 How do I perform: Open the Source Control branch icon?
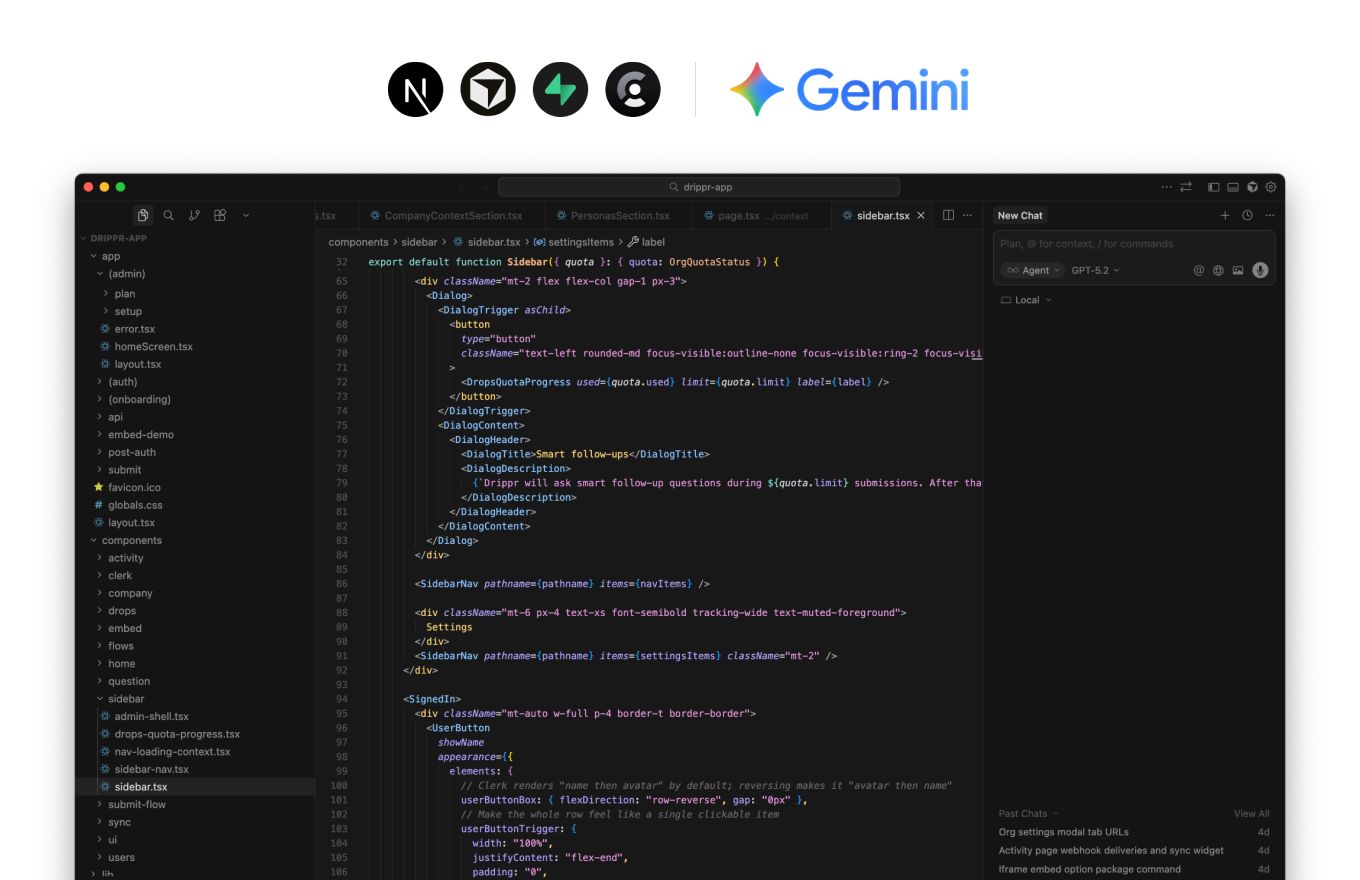pos(194,215)
